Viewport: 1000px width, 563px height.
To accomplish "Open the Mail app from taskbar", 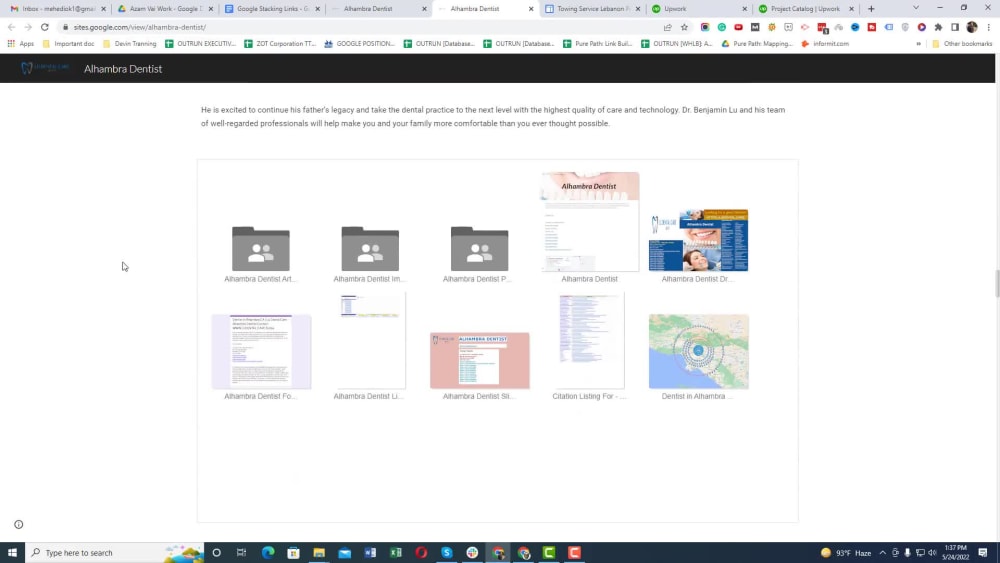I will point(344,552).
